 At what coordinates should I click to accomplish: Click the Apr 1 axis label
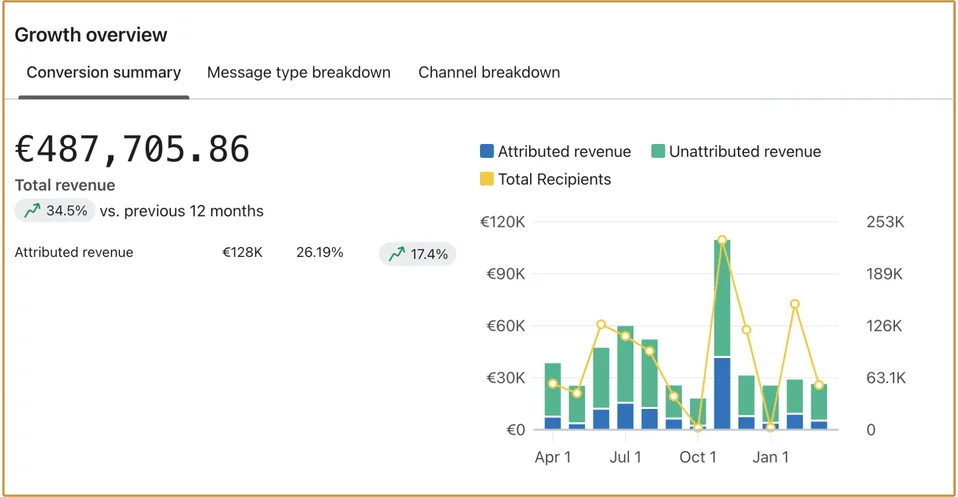click(553, 457)
